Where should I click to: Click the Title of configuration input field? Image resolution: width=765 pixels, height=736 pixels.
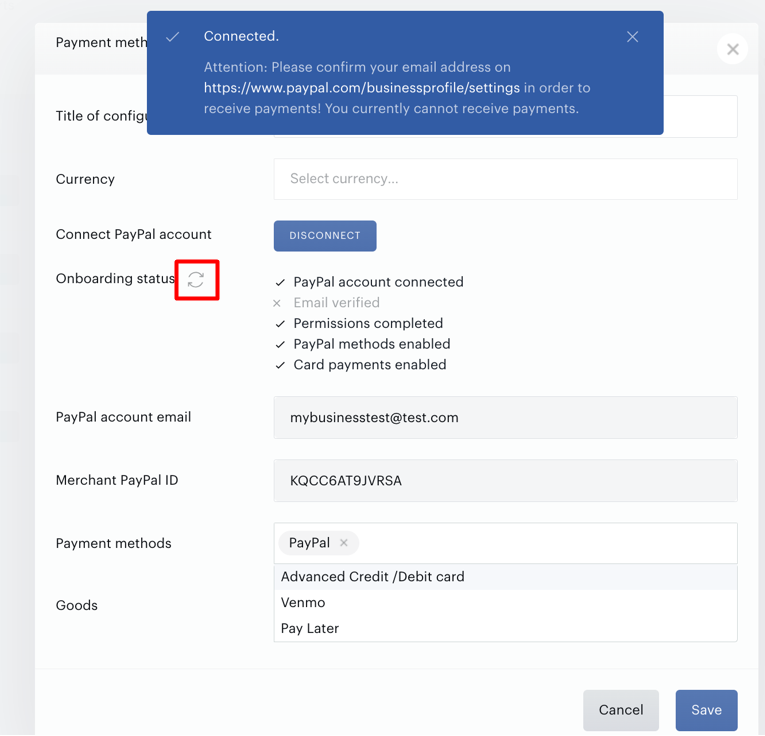tap(701, 116)
